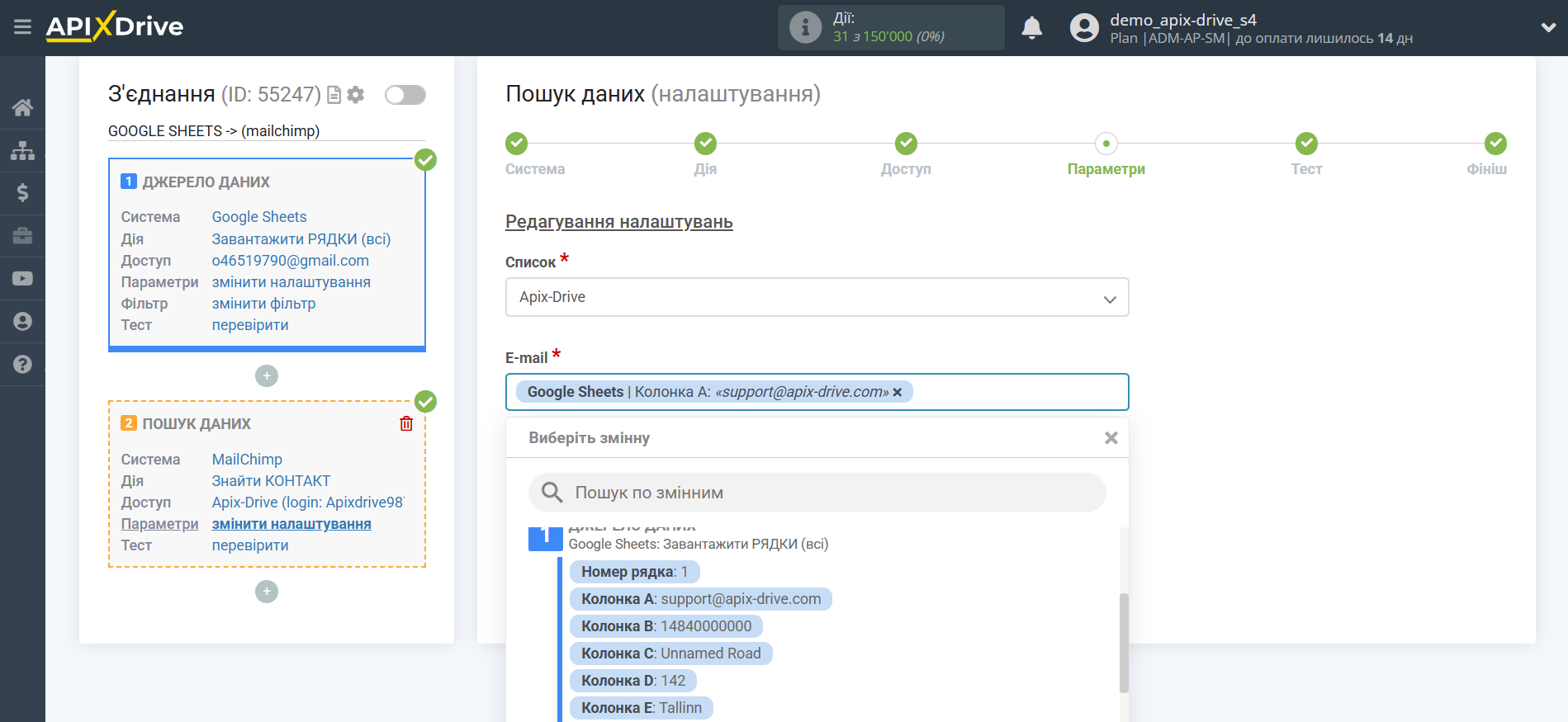Click the user avatar icon

click(x=1084, y=28)
